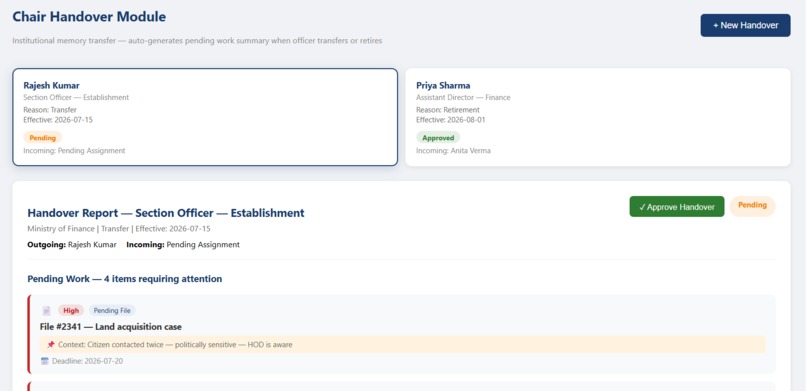Click the Deadline: 2026-07-20 text
The height and width of the screenshot is (391, 806).
87,361
